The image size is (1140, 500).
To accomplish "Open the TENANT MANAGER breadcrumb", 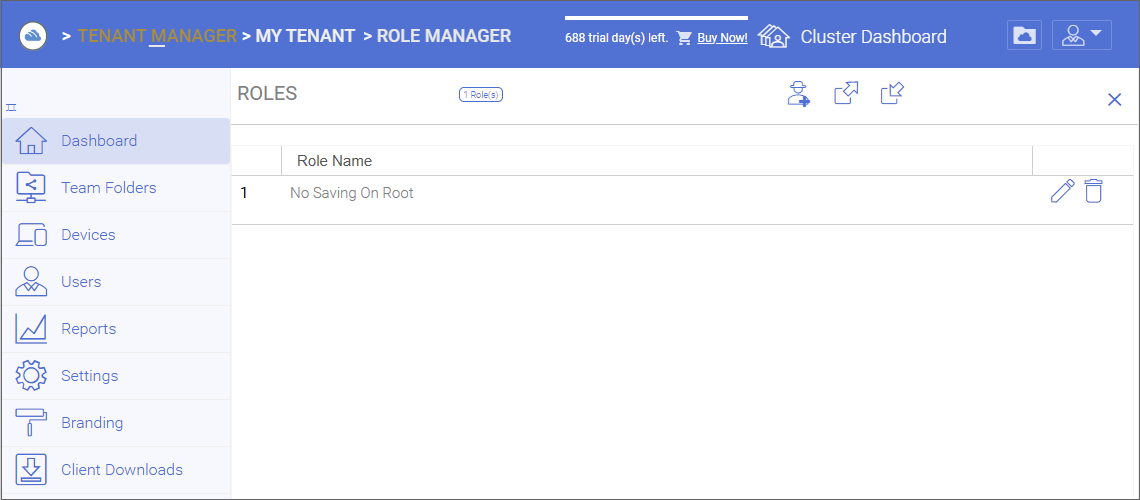I will click(x=157, y=36).
